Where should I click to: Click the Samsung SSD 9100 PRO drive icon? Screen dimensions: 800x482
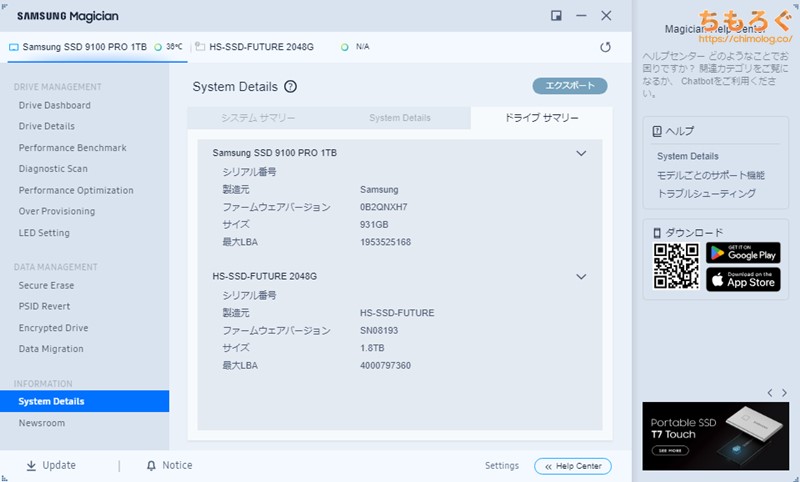click(x=14, y=47)
